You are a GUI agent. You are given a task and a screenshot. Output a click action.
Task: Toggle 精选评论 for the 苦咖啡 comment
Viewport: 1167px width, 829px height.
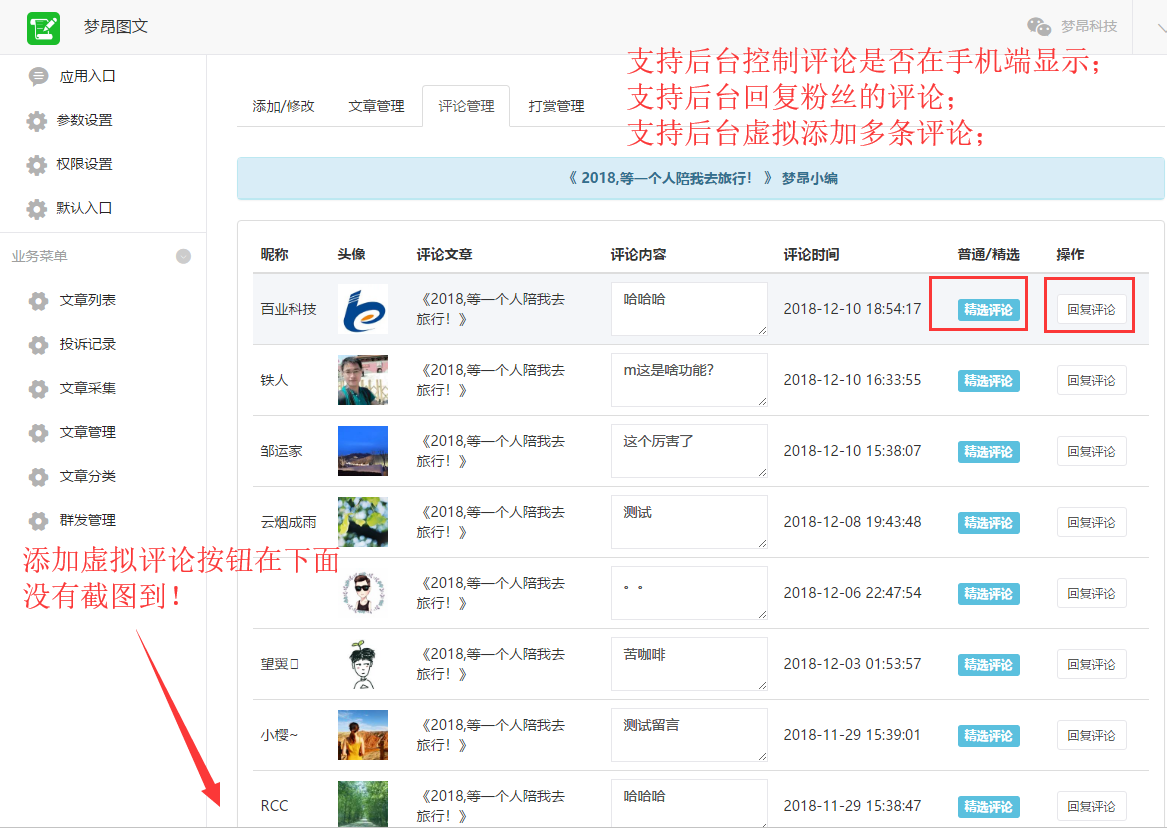point(988,665)
